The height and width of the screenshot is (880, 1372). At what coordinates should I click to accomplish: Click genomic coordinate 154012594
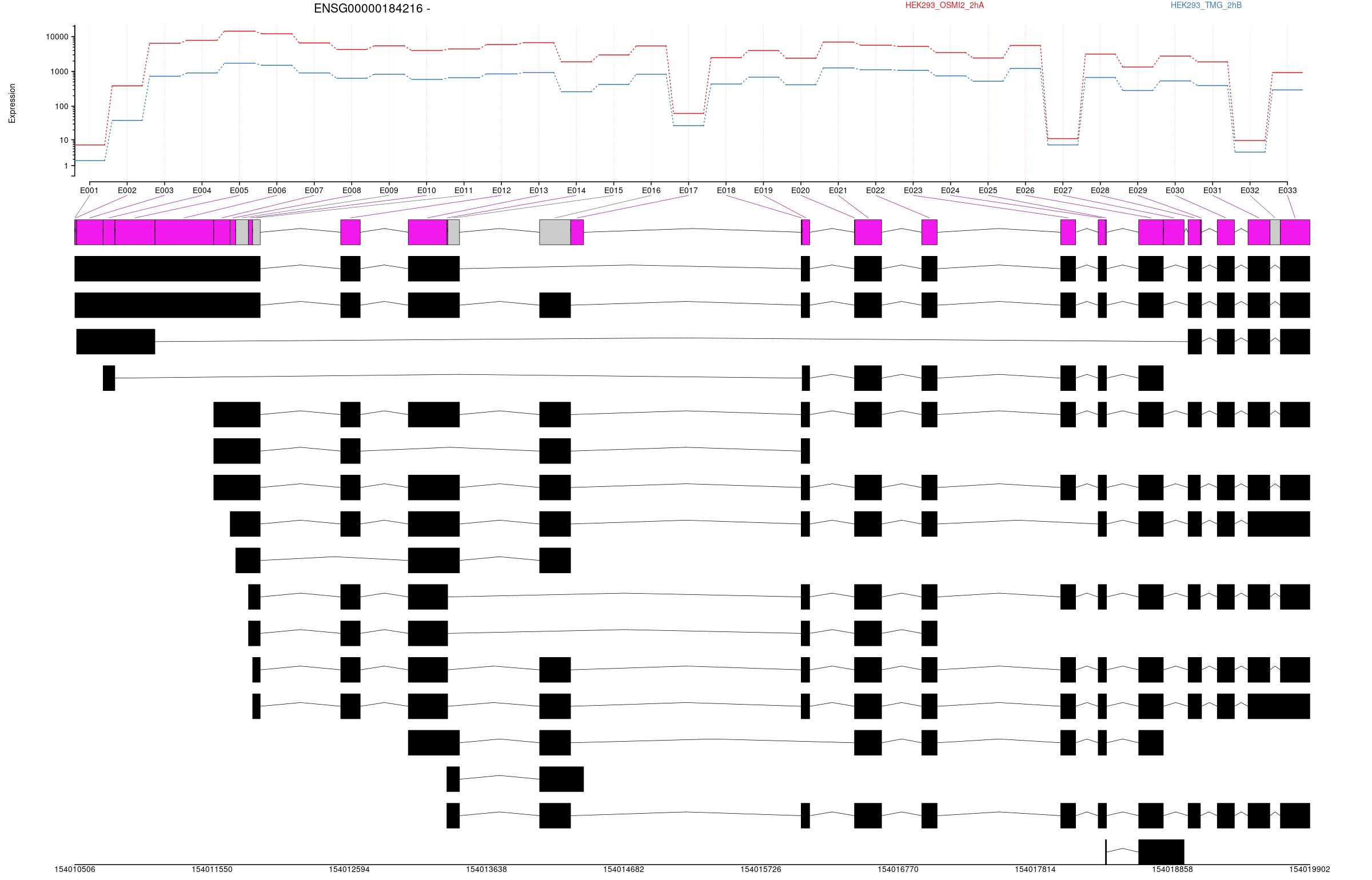[349, 869]
